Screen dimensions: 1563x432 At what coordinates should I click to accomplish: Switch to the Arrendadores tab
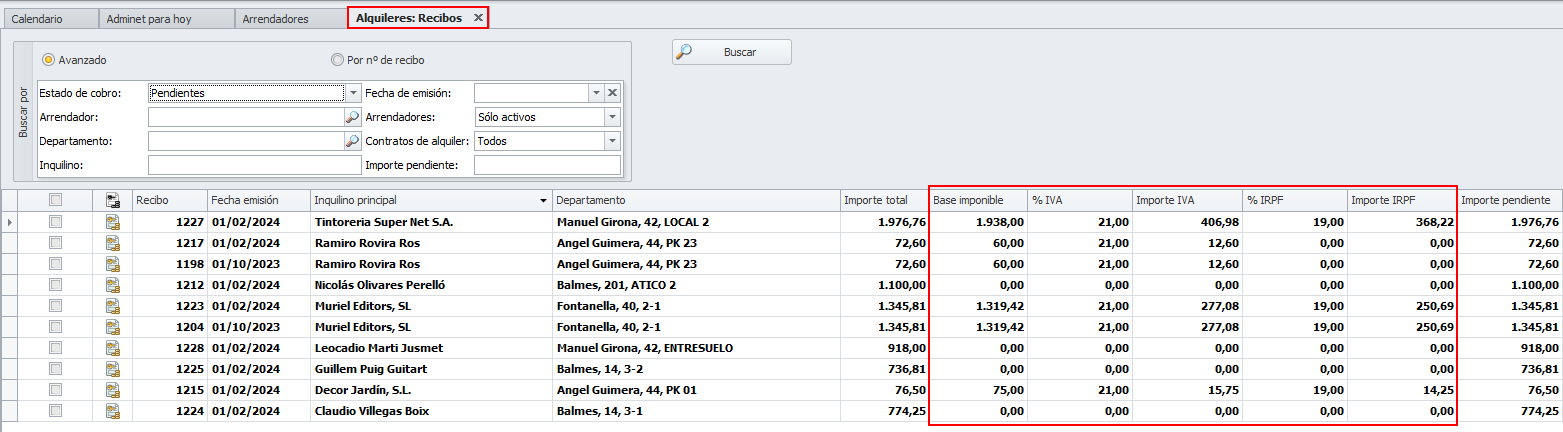coord(291,18)
